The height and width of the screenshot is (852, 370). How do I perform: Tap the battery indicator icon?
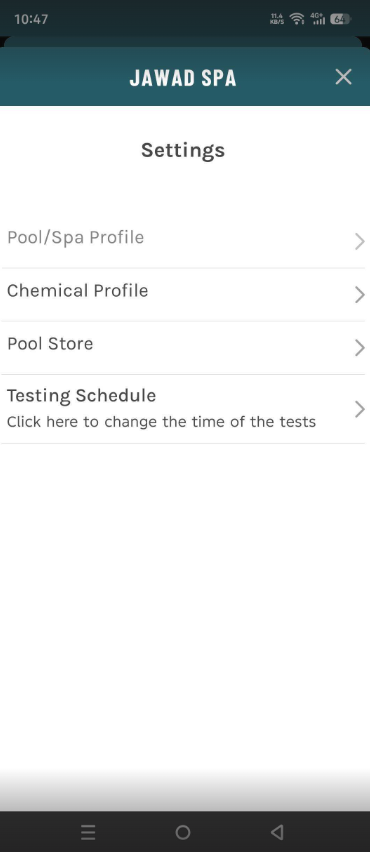(340, 19)
